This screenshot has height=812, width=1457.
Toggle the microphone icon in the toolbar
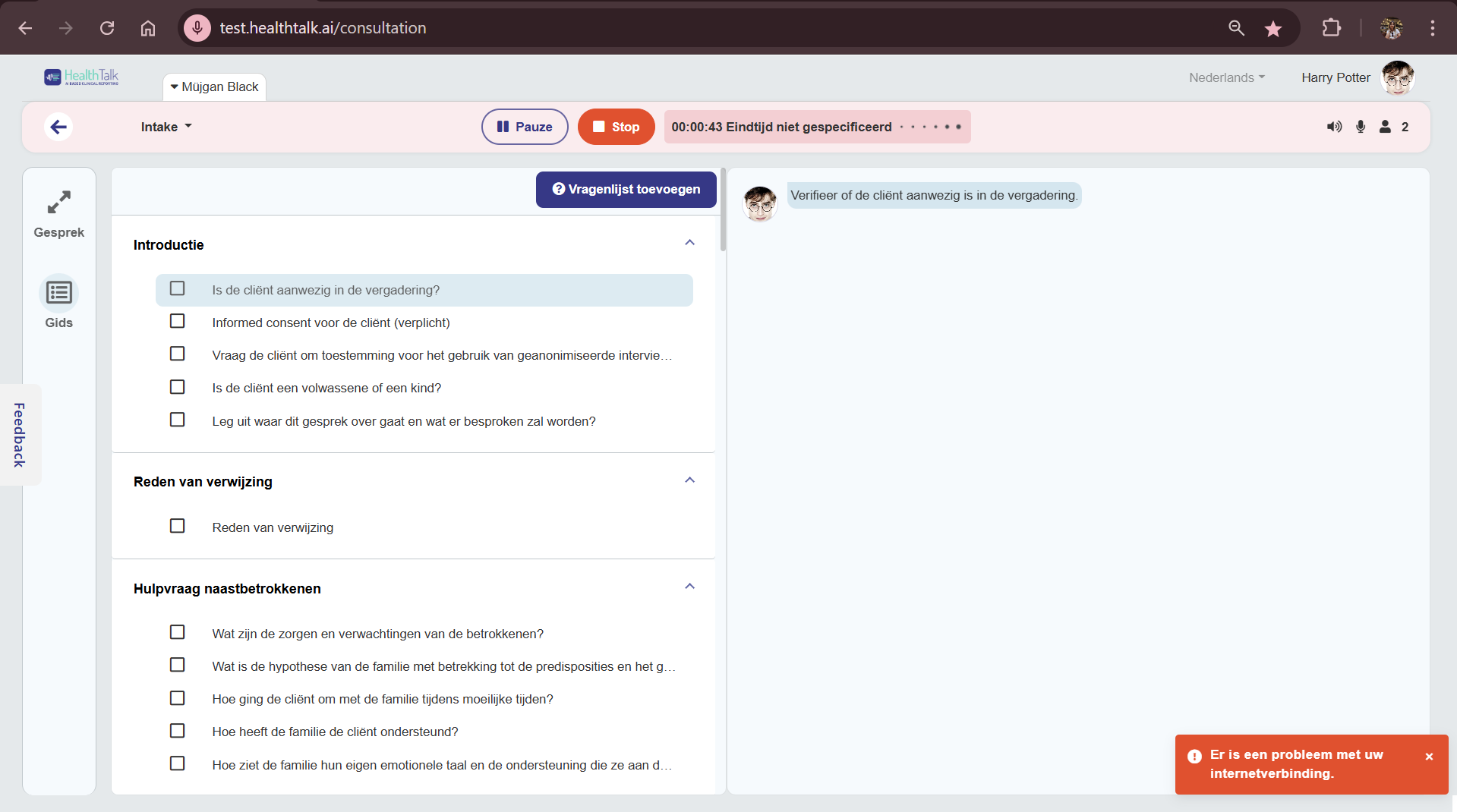click(1361, 127)
